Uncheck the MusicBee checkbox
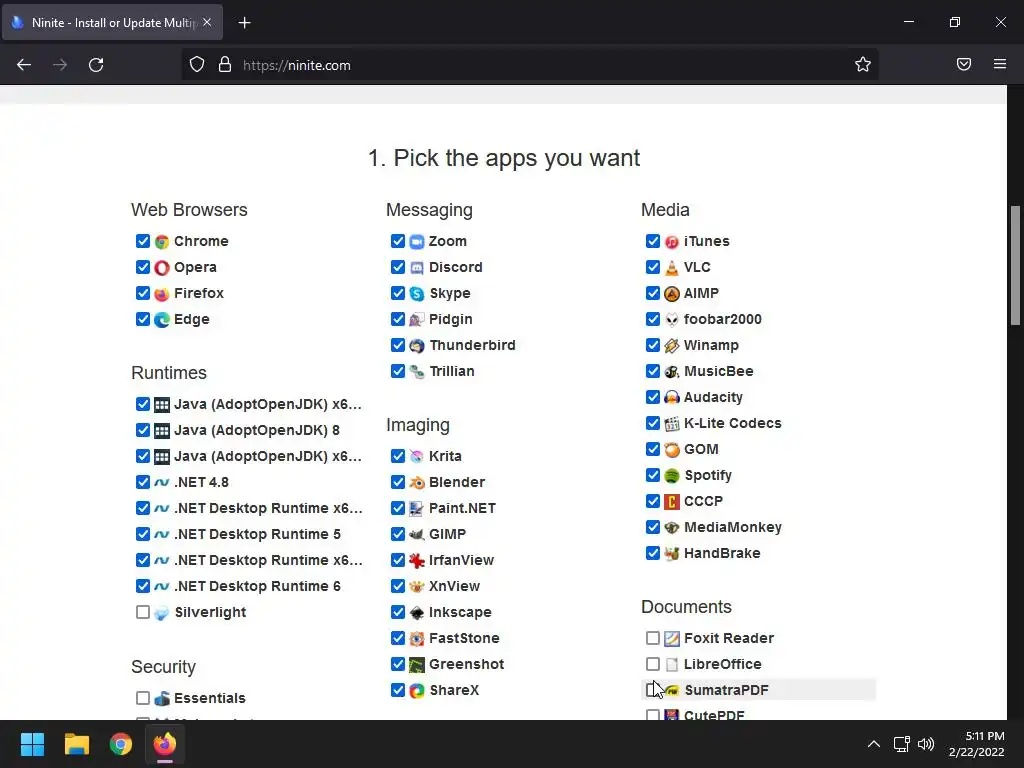The width and height of the screenshot is (1024, 768). point(652,371)
